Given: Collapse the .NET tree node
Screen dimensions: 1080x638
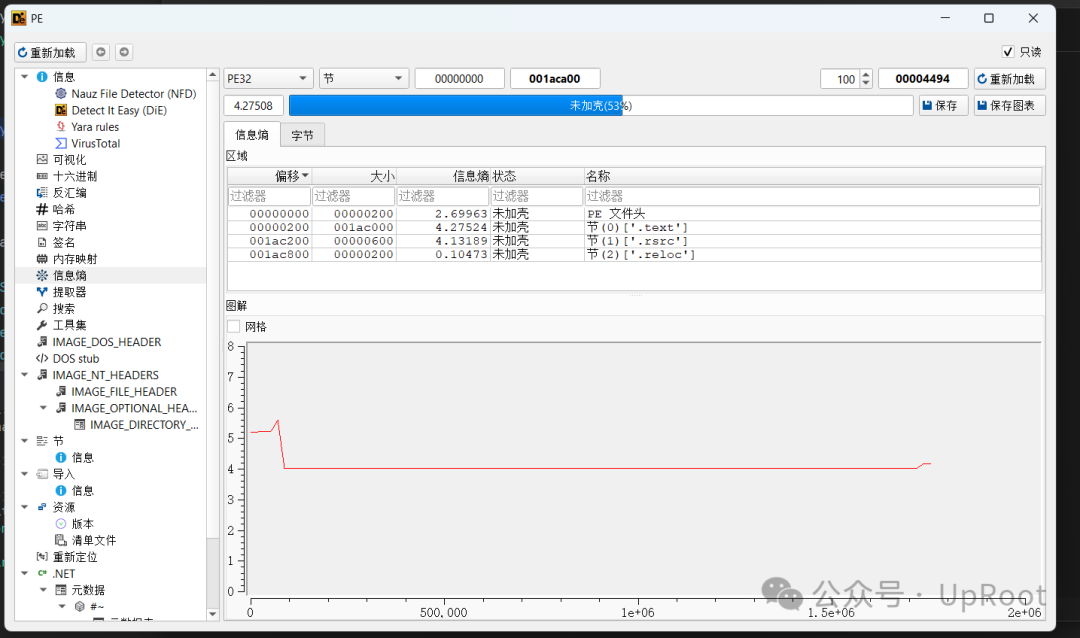Looking at the screenshot, I should (25, 573).
